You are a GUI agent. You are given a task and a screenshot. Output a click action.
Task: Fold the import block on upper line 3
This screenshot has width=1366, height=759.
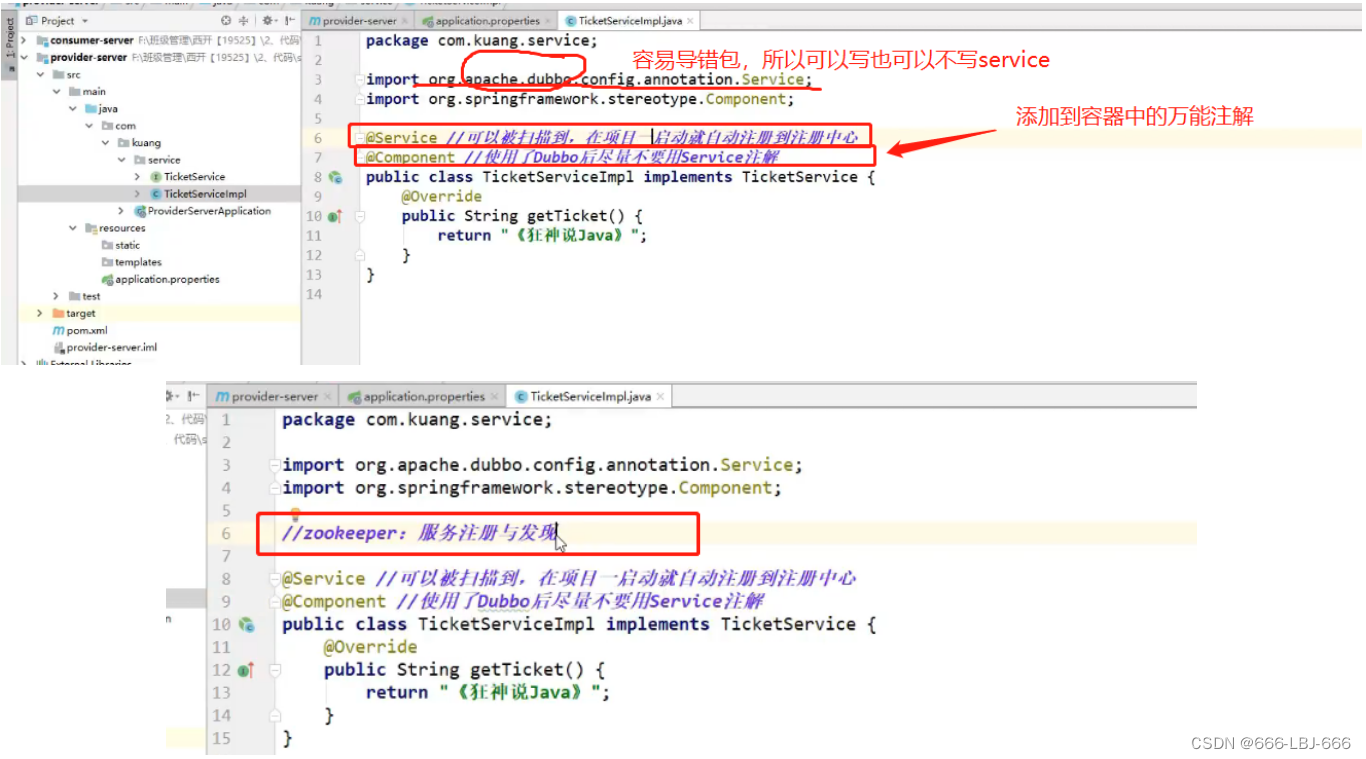pyautogui.click(x=358, y=79)
